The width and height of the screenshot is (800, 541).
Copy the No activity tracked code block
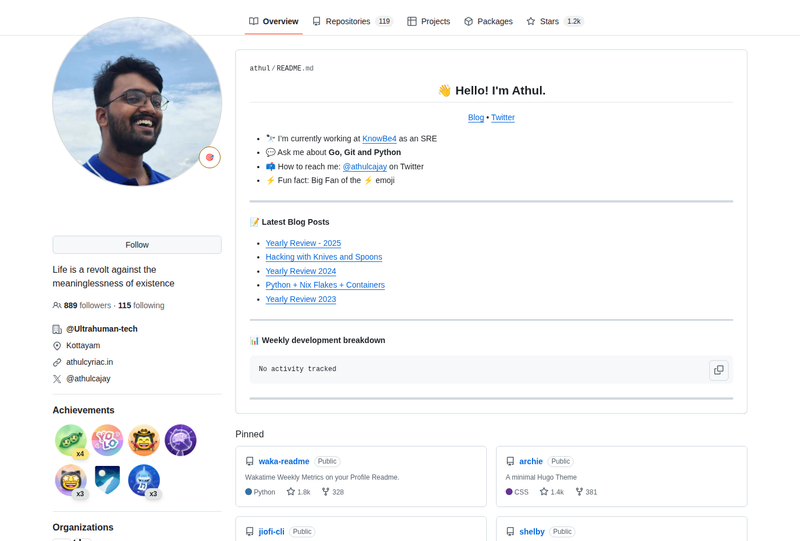(x=718, y=370)
